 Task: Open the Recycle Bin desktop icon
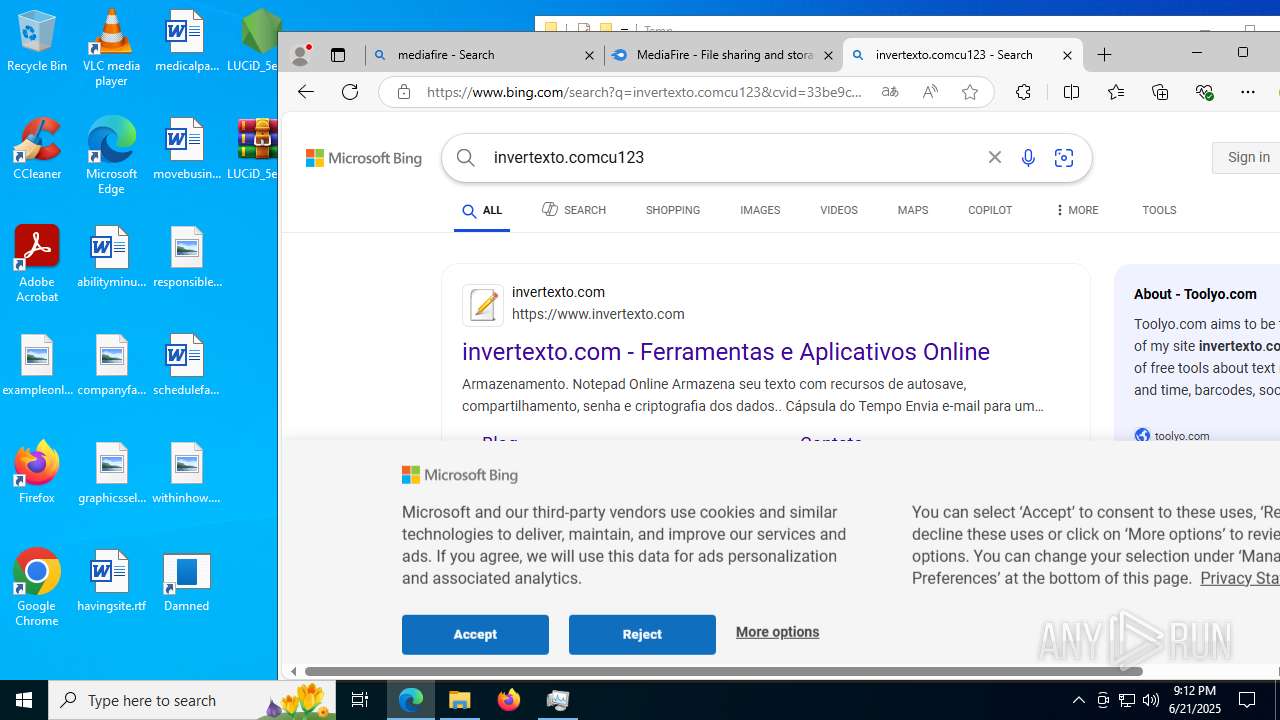pos(37,42)
